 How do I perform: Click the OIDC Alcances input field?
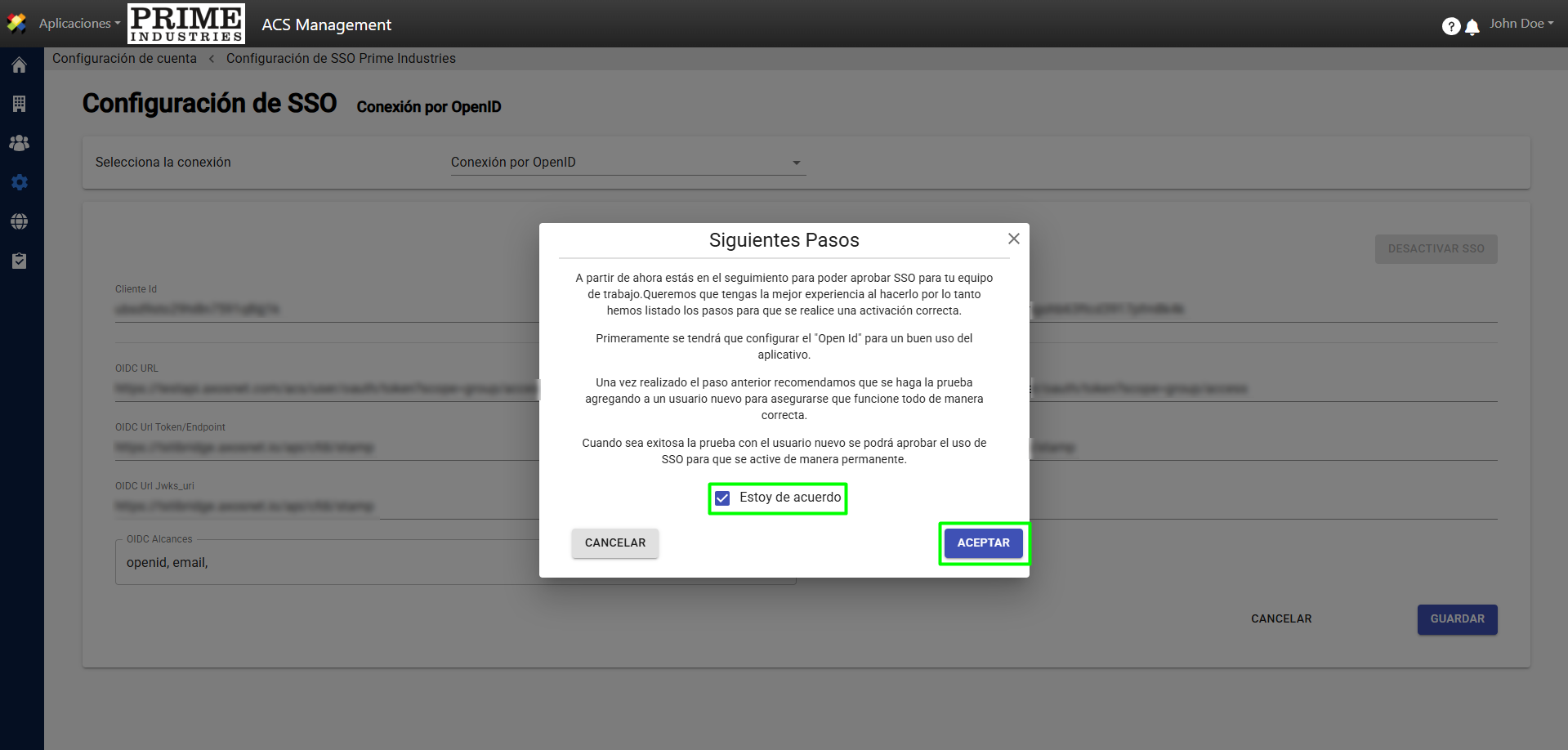327,563
